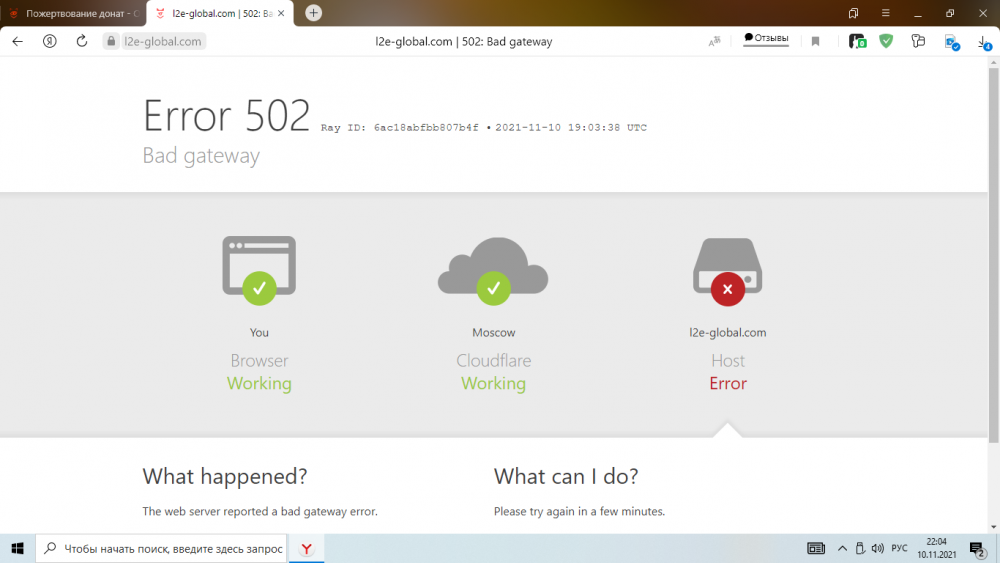
Task: Open the Windows notification center
Action: [x=977, y=548]
